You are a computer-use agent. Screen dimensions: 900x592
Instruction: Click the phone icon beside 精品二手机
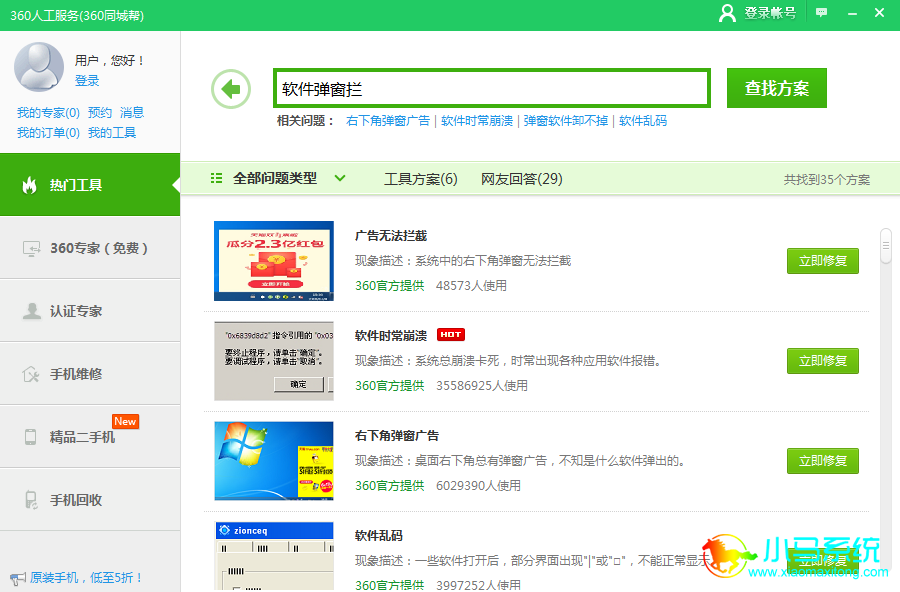(30, 437)
